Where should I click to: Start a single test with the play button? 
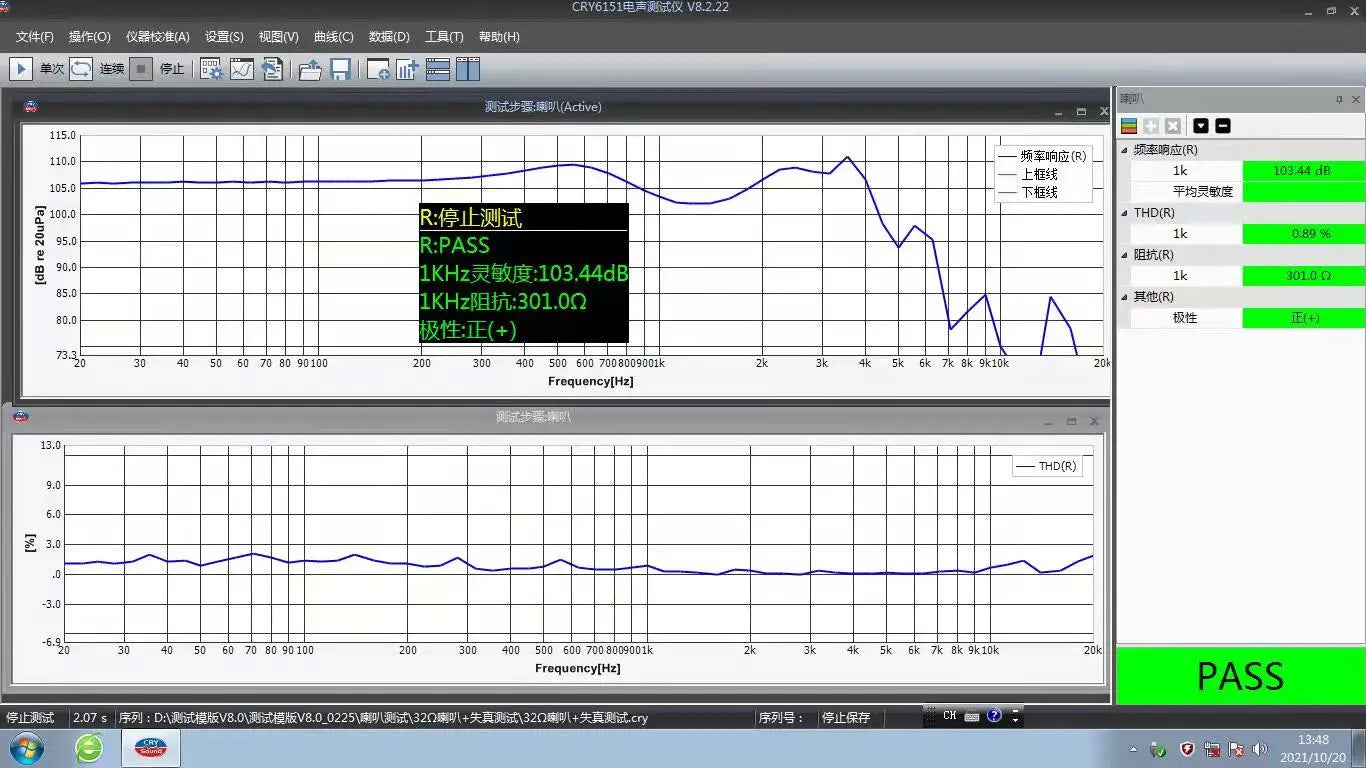pos(20,69)
